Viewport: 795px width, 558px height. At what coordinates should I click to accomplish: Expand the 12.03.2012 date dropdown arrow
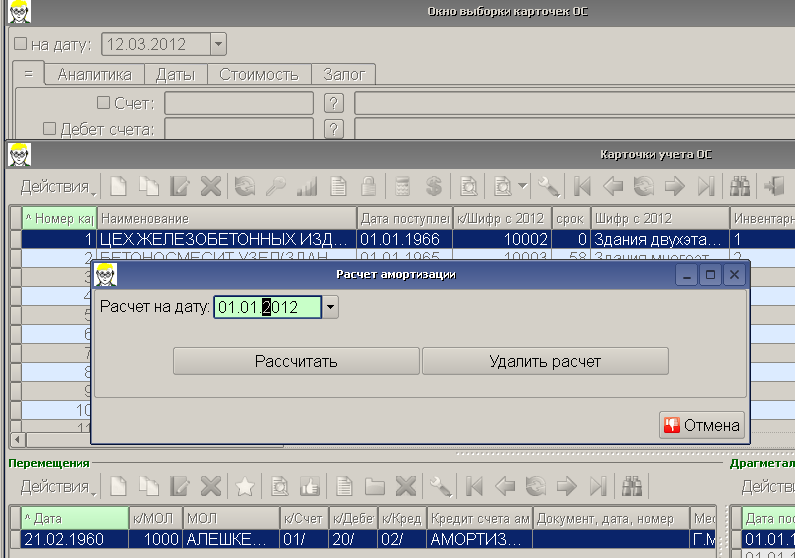[x=218, y=44]
